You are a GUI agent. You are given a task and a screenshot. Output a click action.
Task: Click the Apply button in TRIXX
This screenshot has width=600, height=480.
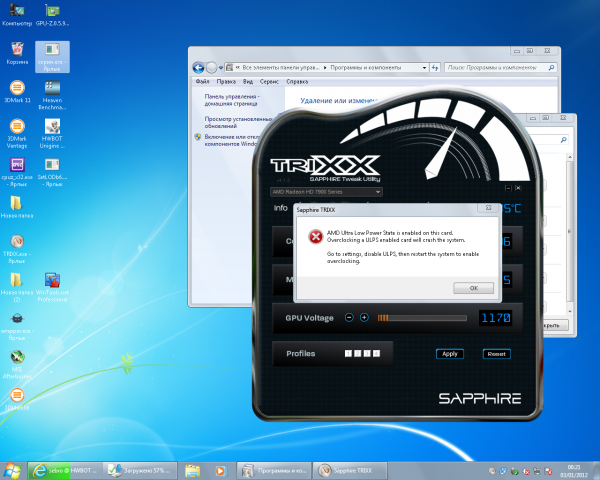pyautogui.click(x=450, y=354)
